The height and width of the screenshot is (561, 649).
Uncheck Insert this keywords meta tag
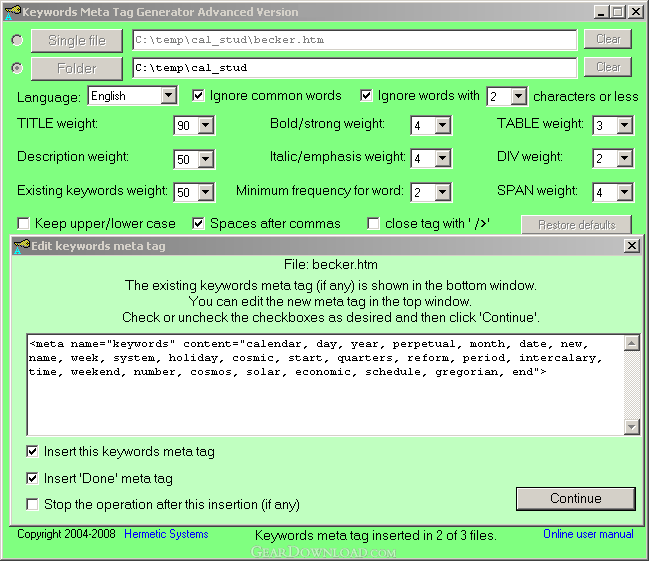pos(32,451)
